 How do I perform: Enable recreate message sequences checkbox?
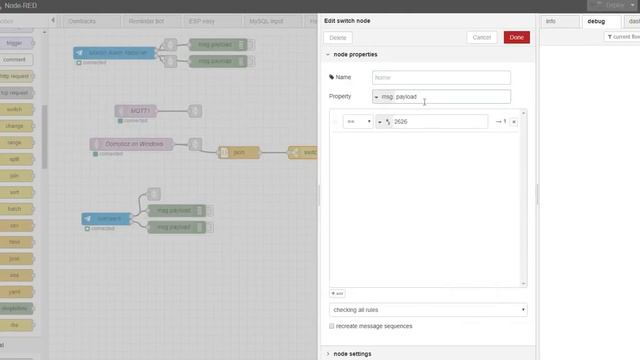coord(331,326)
